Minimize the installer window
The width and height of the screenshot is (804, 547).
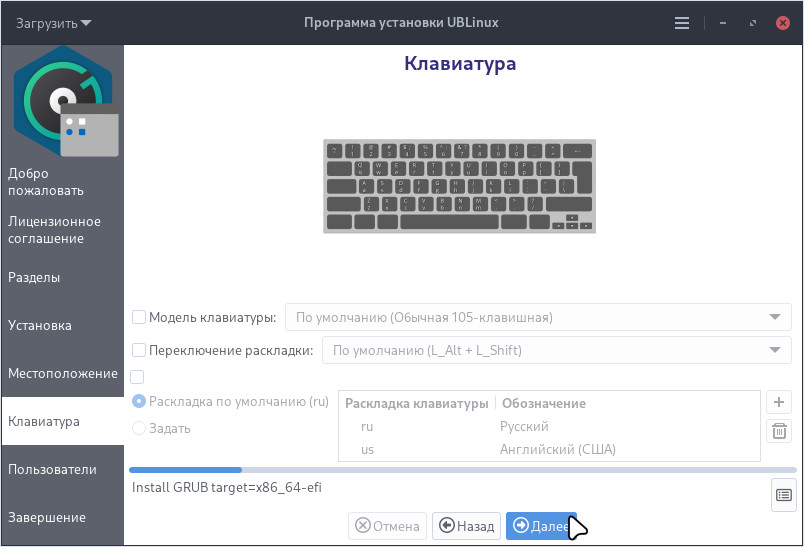click(722, 23)
